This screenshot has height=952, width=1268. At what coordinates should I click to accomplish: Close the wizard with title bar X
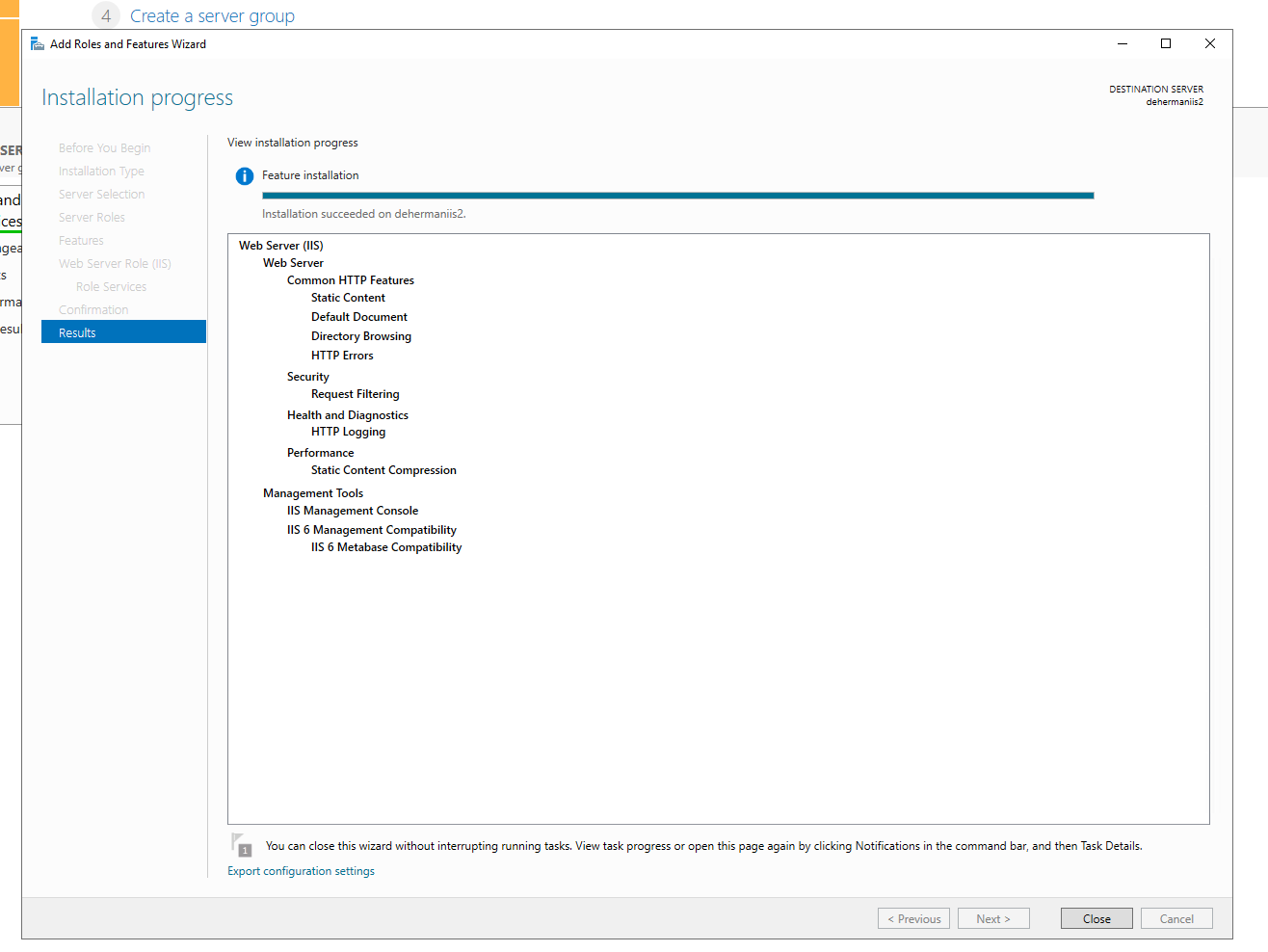pos(1210,43)
